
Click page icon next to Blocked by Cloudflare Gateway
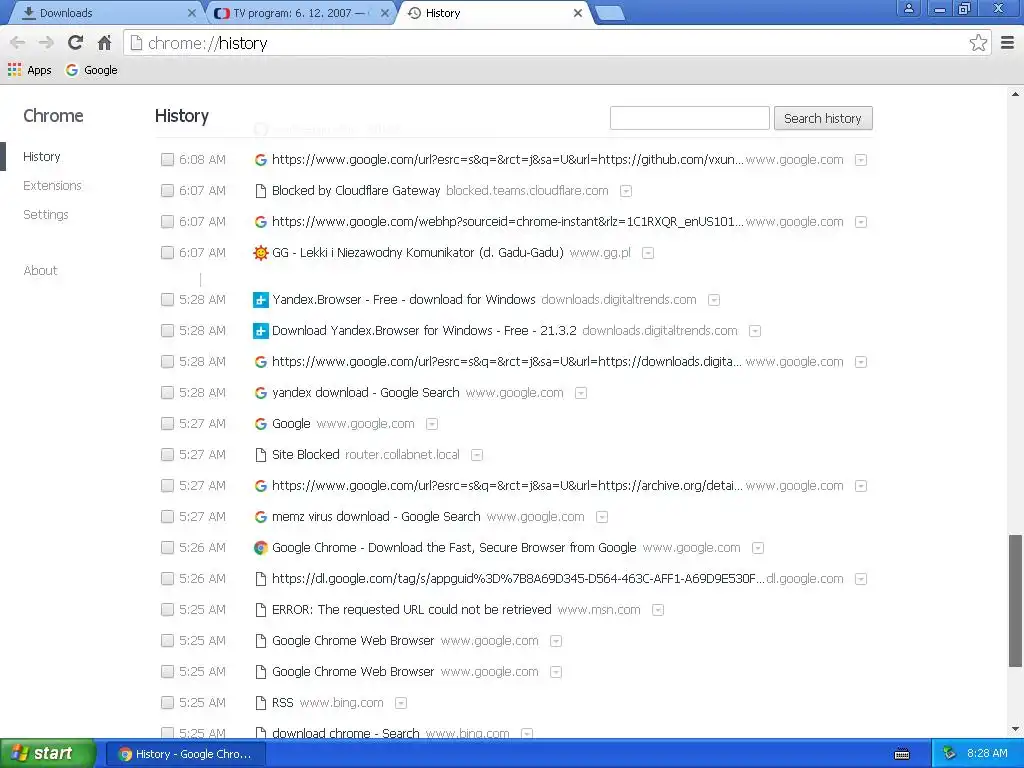point(261,191)
